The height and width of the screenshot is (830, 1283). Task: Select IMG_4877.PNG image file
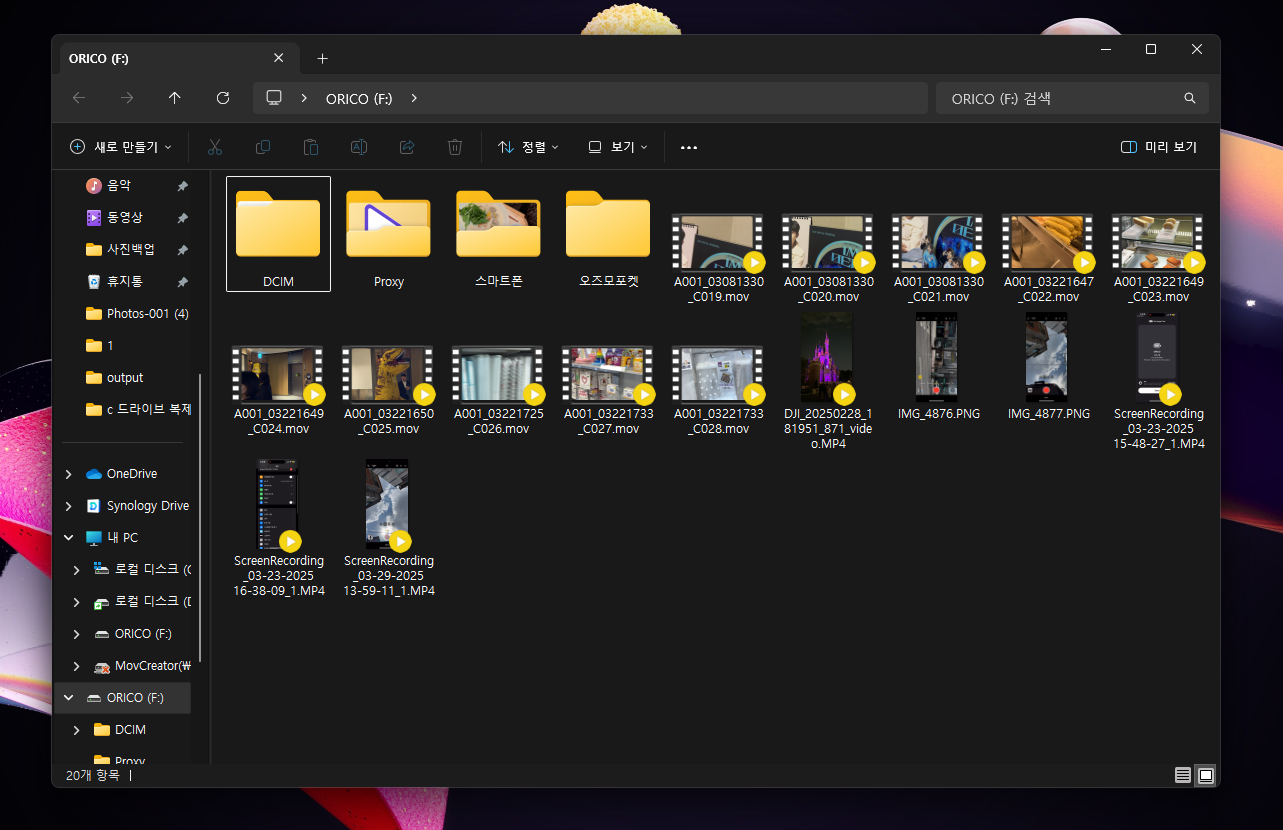click(x=1048, y=366)
